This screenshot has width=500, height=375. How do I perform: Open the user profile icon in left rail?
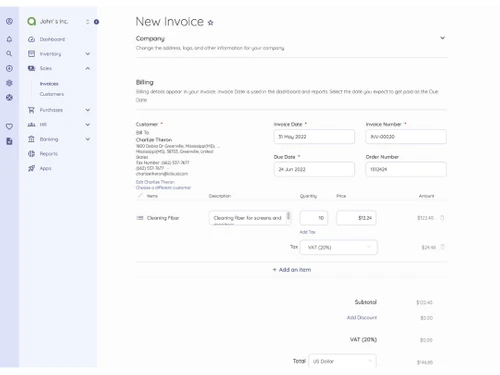click(x=9, y=21)
